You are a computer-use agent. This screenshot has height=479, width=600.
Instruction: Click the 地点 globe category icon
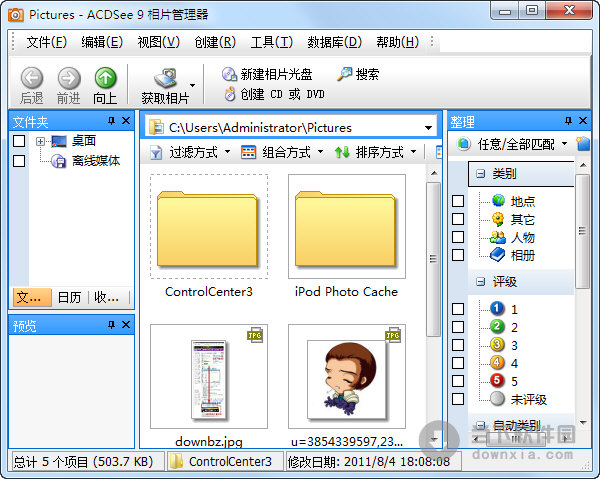coord(498,200)
